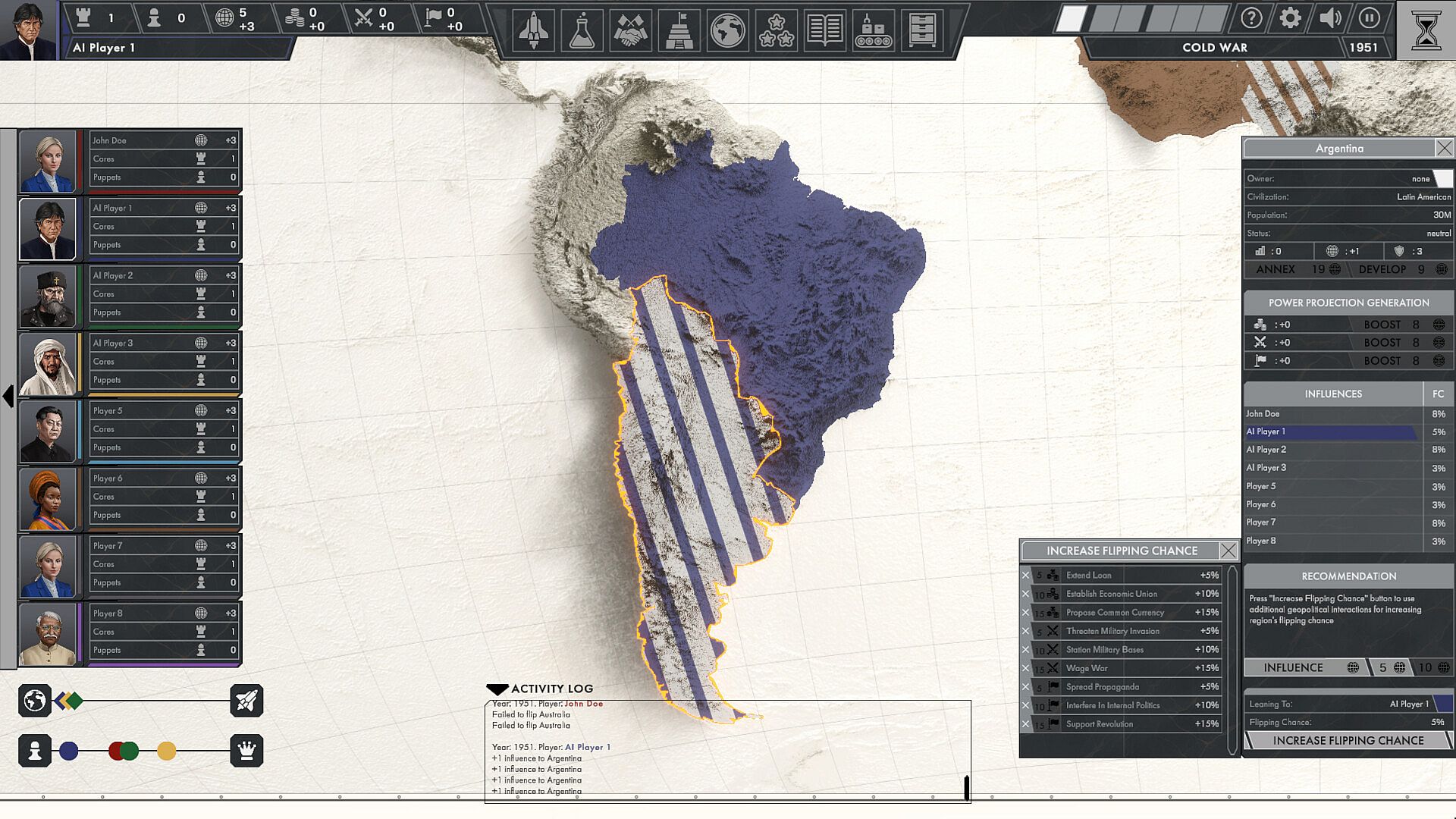The height and width of the screenshot is (819, 1456).
Task: Toggle the X beside Wage War
Action: tap(1026, 669)
